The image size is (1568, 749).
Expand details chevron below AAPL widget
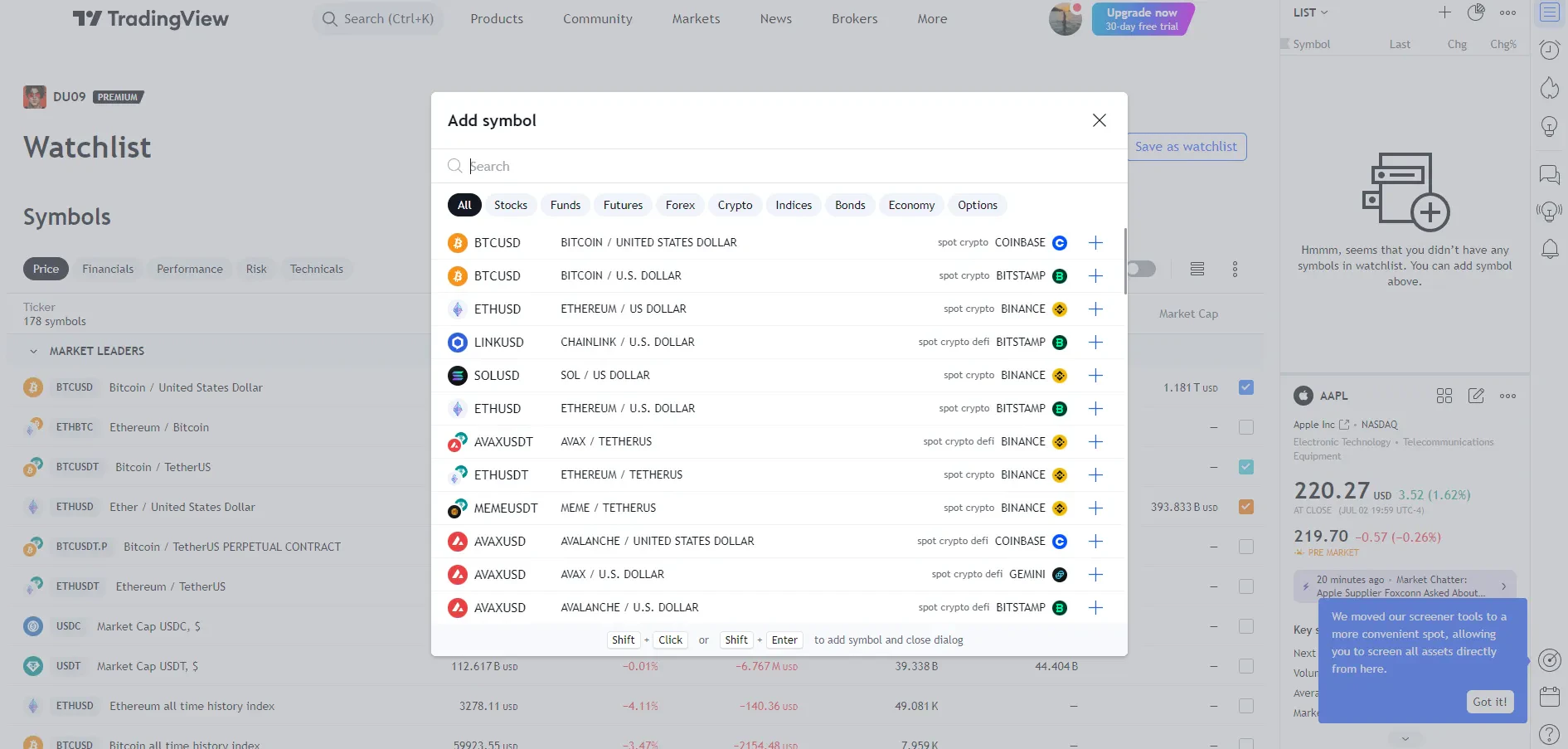pos(1405,737)
